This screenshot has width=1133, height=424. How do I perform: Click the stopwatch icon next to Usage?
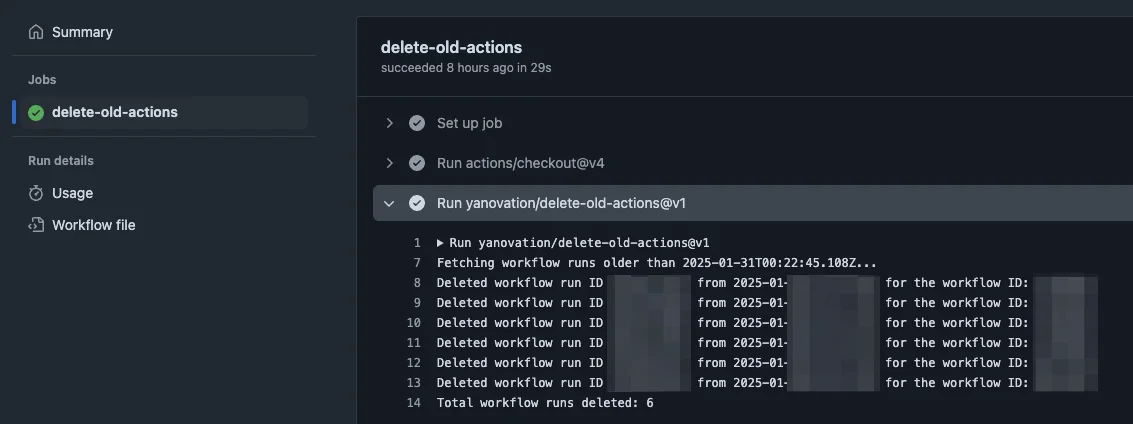(36, 193)
